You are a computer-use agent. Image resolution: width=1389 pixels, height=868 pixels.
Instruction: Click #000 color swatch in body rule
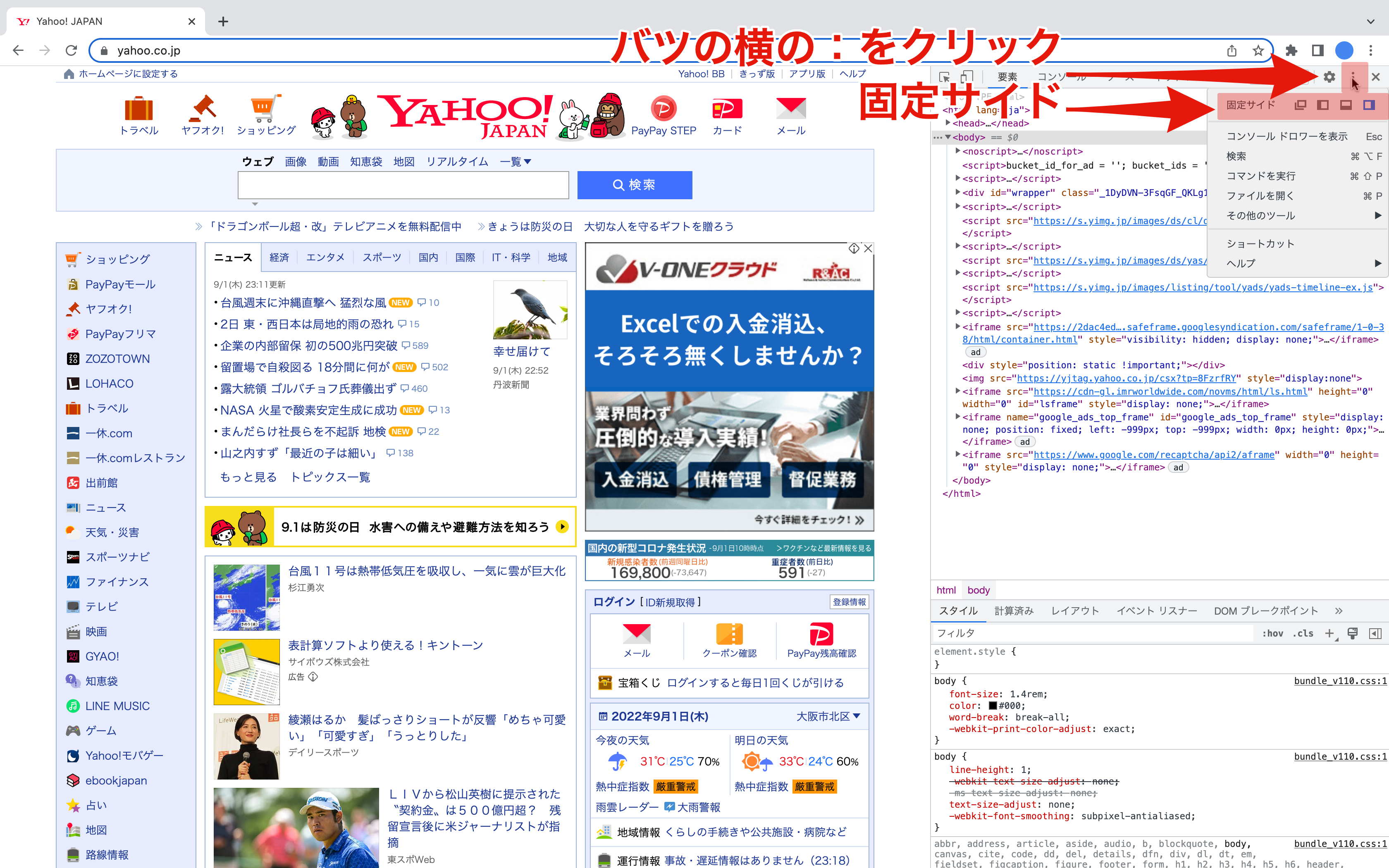pos(993,706)
